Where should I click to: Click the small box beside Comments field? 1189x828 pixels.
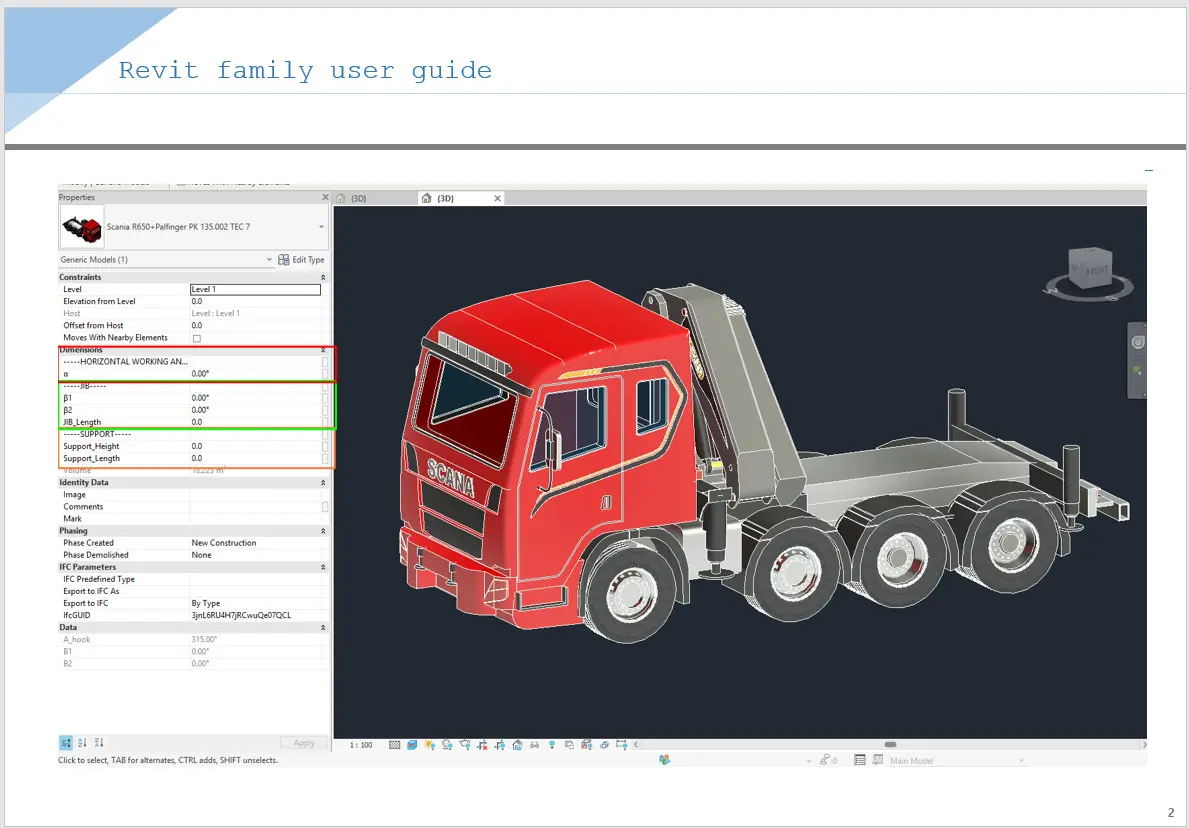(325, 507)
